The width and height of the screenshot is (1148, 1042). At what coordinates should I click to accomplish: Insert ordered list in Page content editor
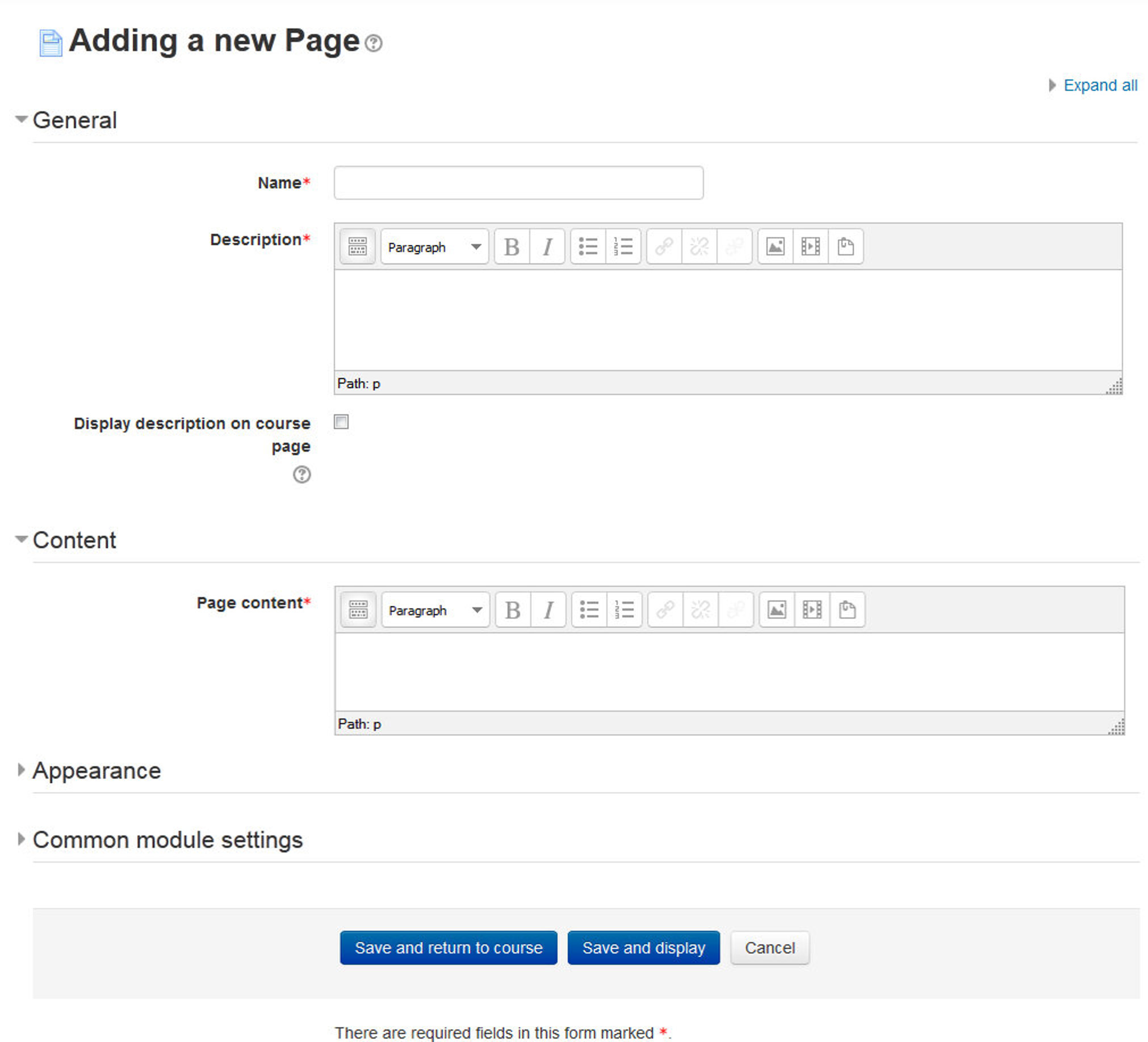click(624, 610)
